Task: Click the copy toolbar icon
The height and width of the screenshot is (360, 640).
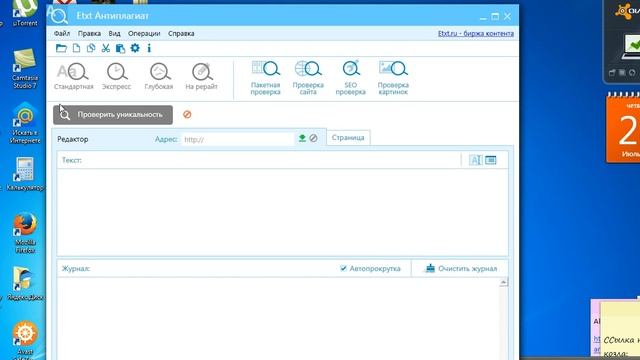Action: pos(91,48)
